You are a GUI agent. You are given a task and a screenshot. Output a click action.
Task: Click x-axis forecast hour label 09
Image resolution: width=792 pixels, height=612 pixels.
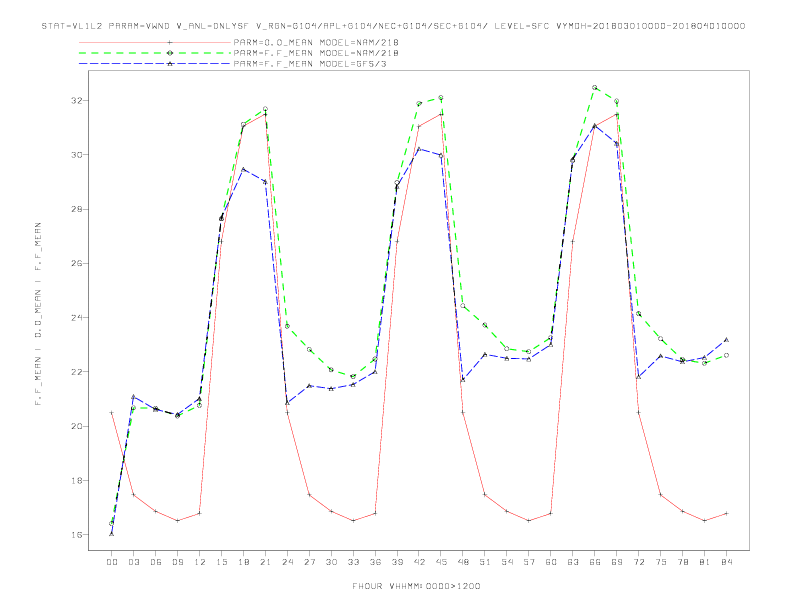177,562
